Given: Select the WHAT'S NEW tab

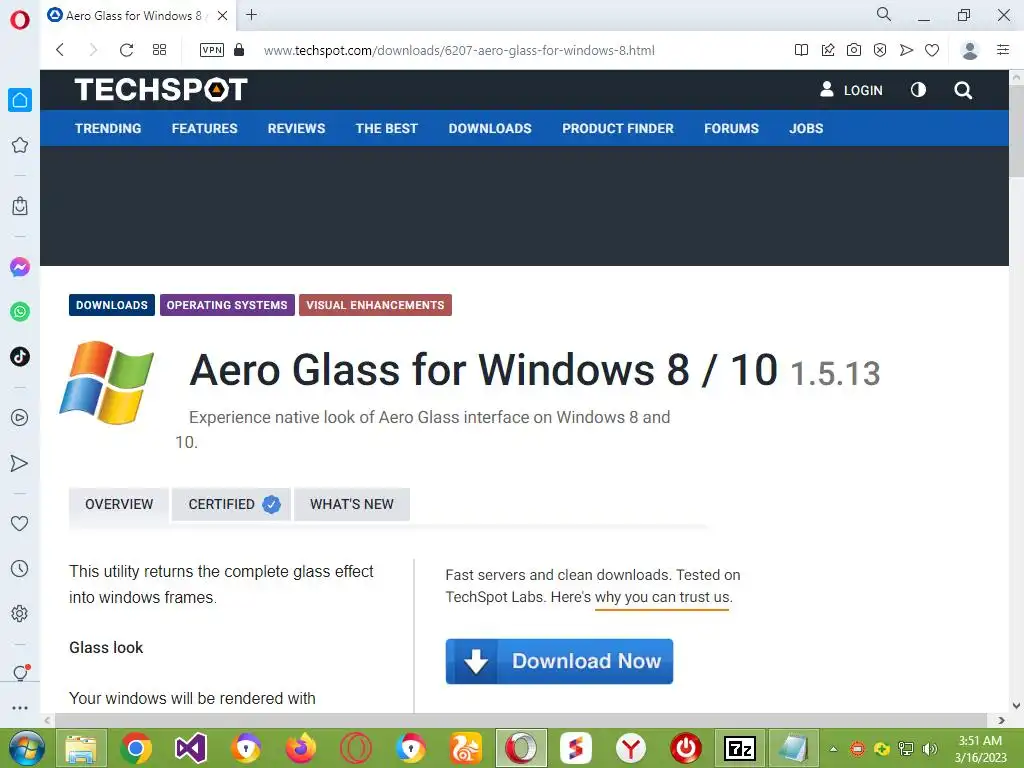Looking at the screenshot, I should 352,504.
